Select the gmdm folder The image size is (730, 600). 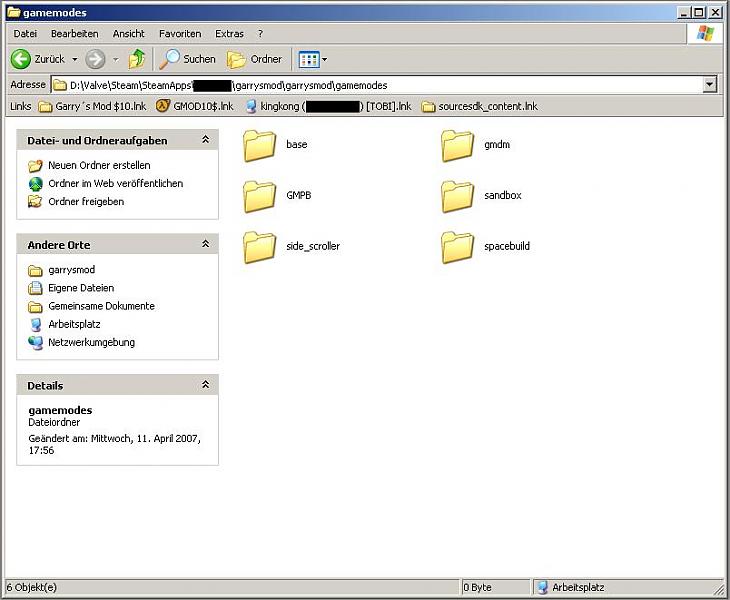point(459,145)
